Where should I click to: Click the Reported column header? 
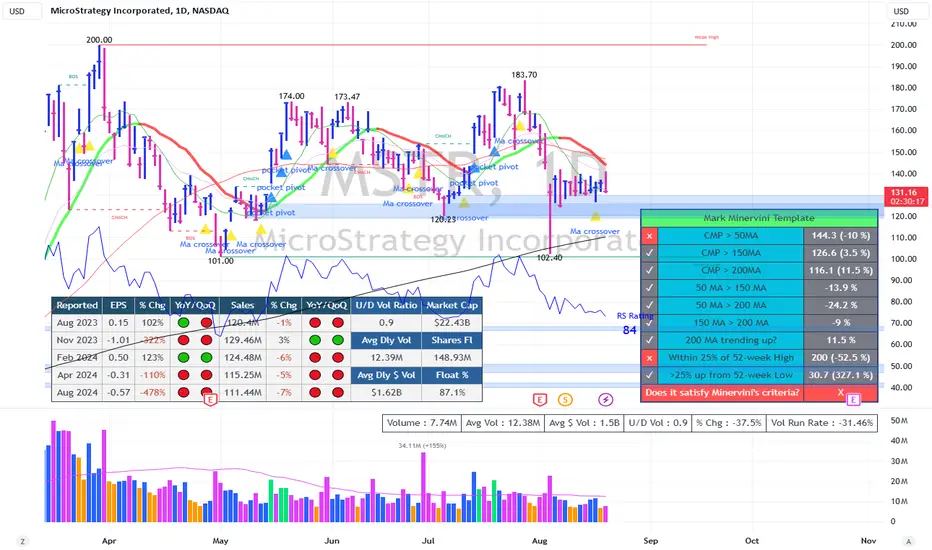pyautogui.click(x=77, y=305)
